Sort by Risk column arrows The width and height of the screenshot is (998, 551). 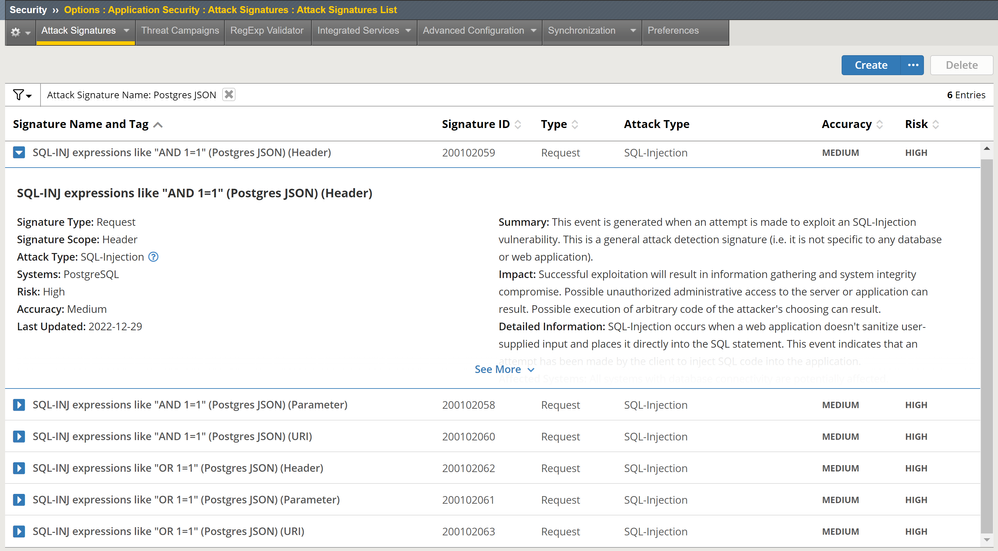pyautogui.click(x=936, y=125)
